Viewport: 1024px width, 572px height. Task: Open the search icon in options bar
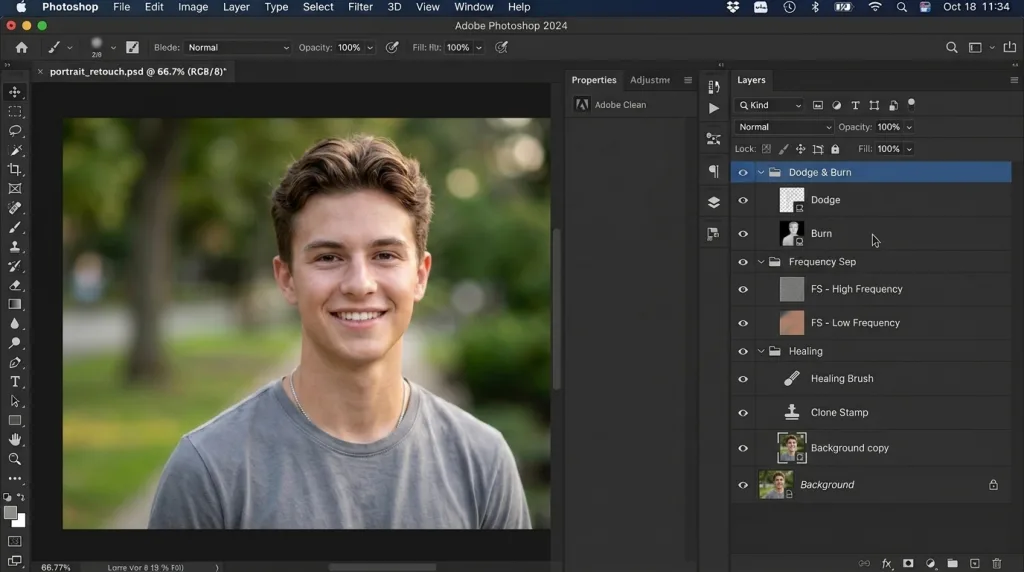coord(952,48)
